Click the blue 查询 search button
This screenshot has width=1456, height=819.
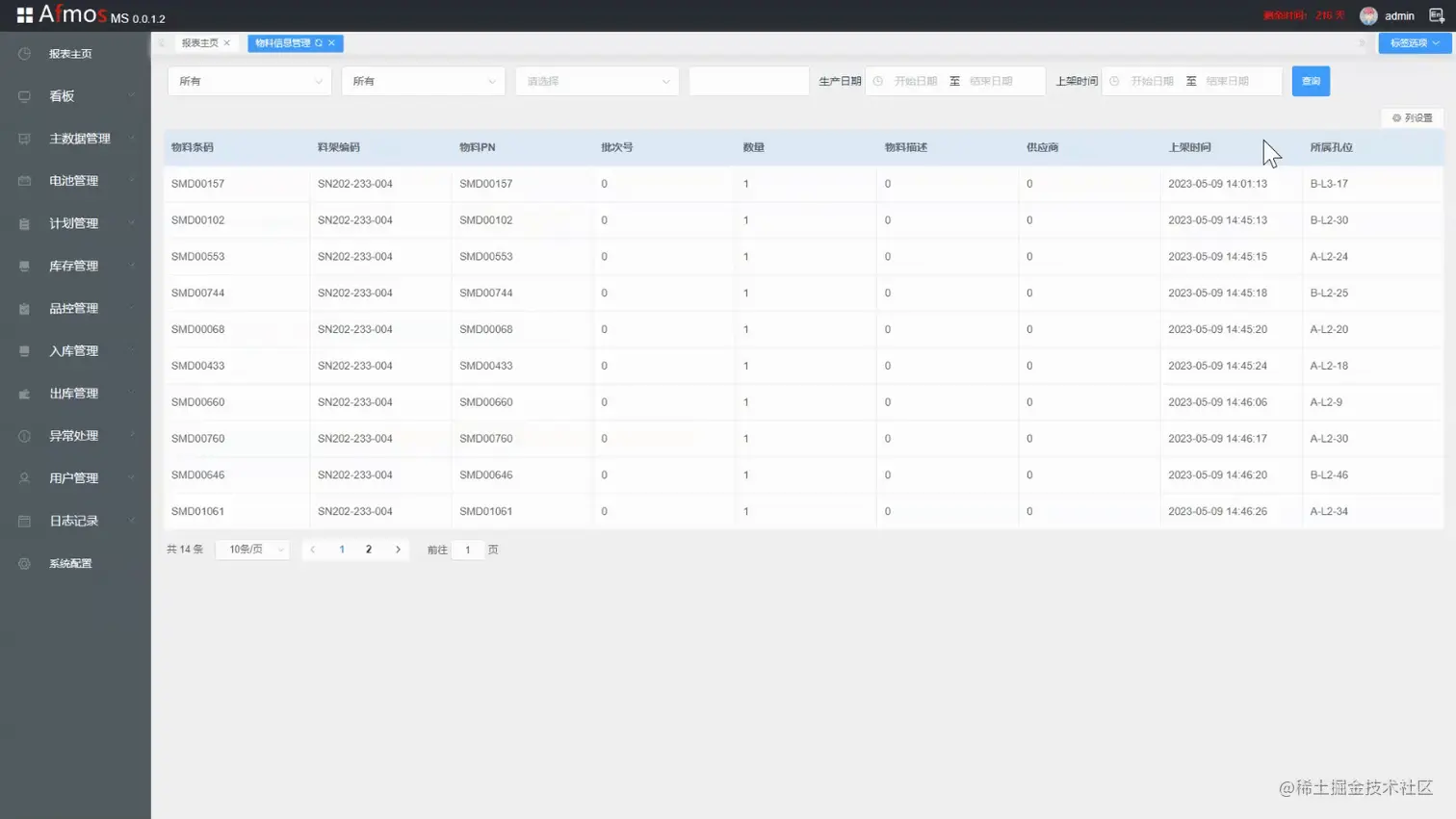pyautogui.click(x=1311, y=81)
